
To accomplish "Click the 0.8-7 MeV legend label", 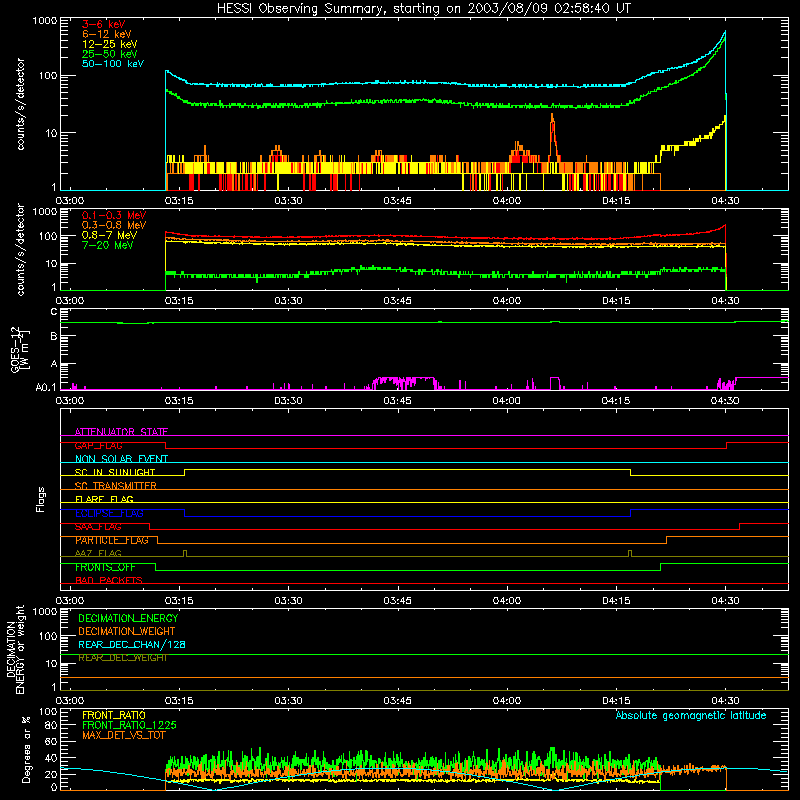I will point(109,235).
